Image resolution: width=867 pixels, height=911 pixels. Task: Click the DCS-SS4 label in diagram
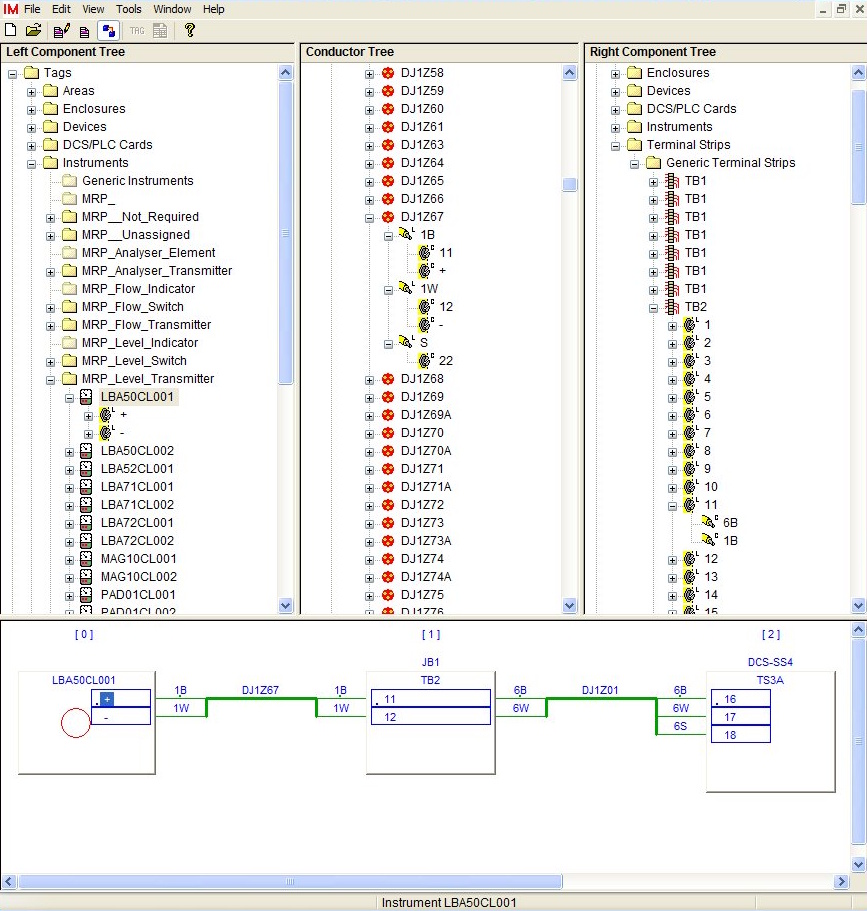coord(770,662)
